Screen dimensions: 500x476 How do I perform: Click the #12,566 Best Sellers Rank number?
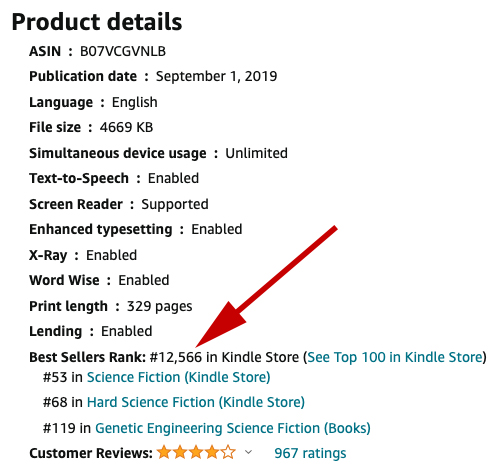tap(176, 357)
